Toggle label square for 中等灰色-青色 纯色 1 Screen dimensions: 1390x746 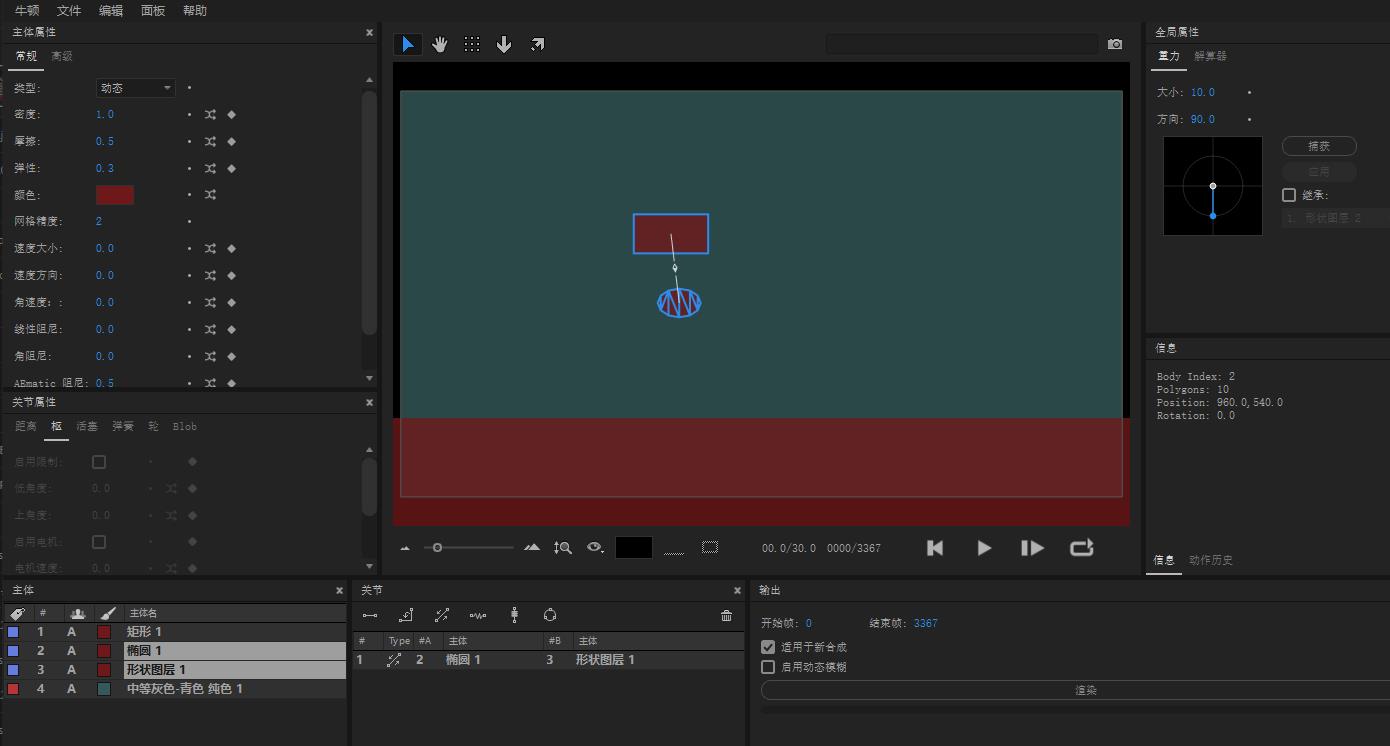(x=13, y=689)
